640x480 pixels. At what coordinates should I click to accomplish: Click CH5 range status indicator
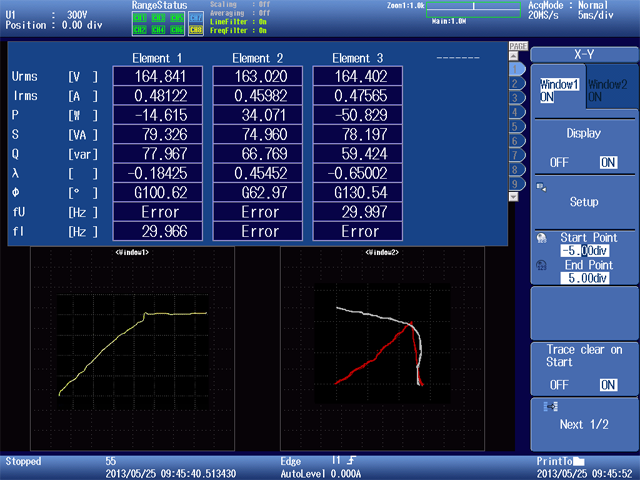pyautogui.click(x=177, y=18)
